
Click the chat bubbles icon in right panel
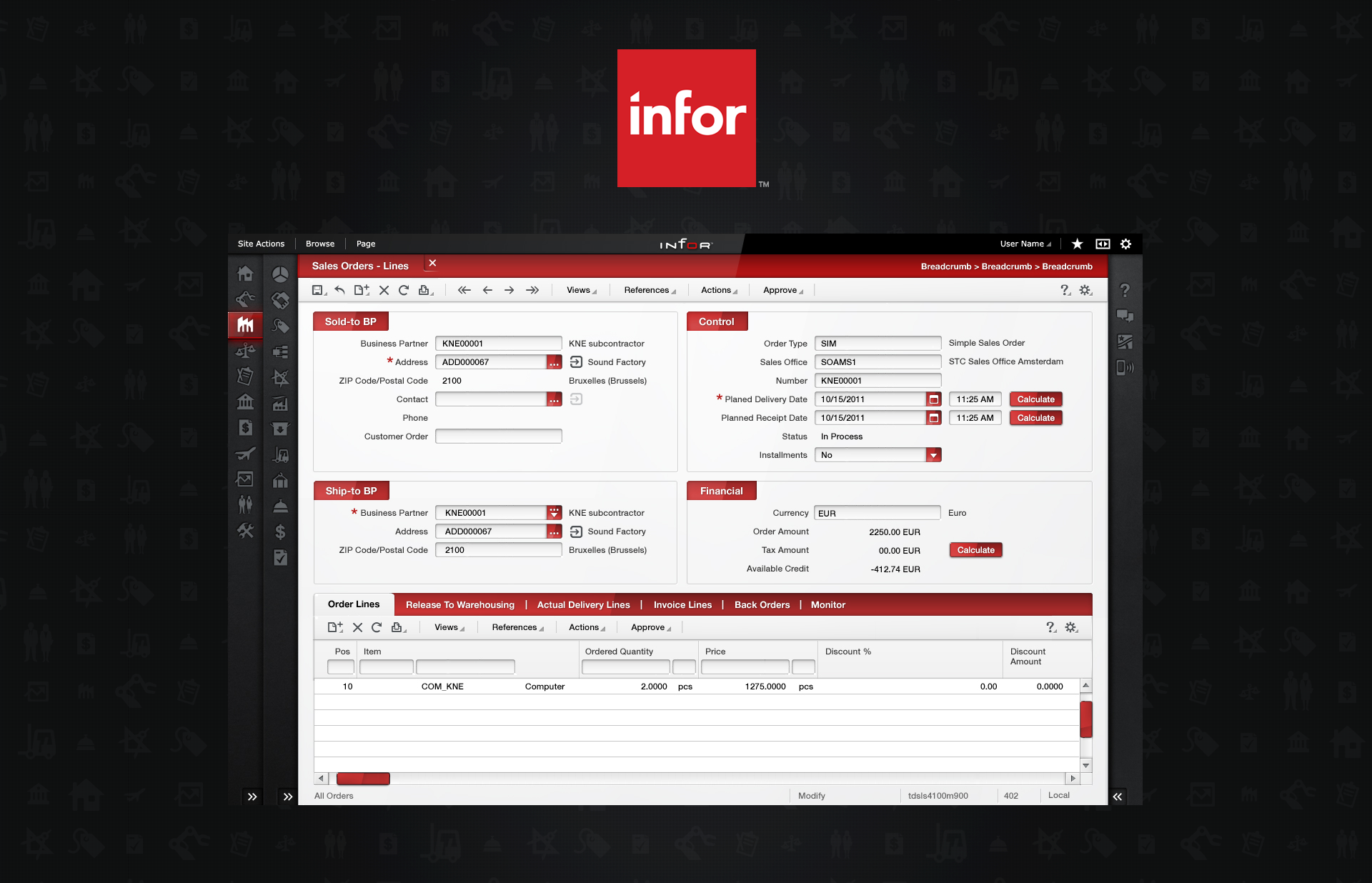1125,316
